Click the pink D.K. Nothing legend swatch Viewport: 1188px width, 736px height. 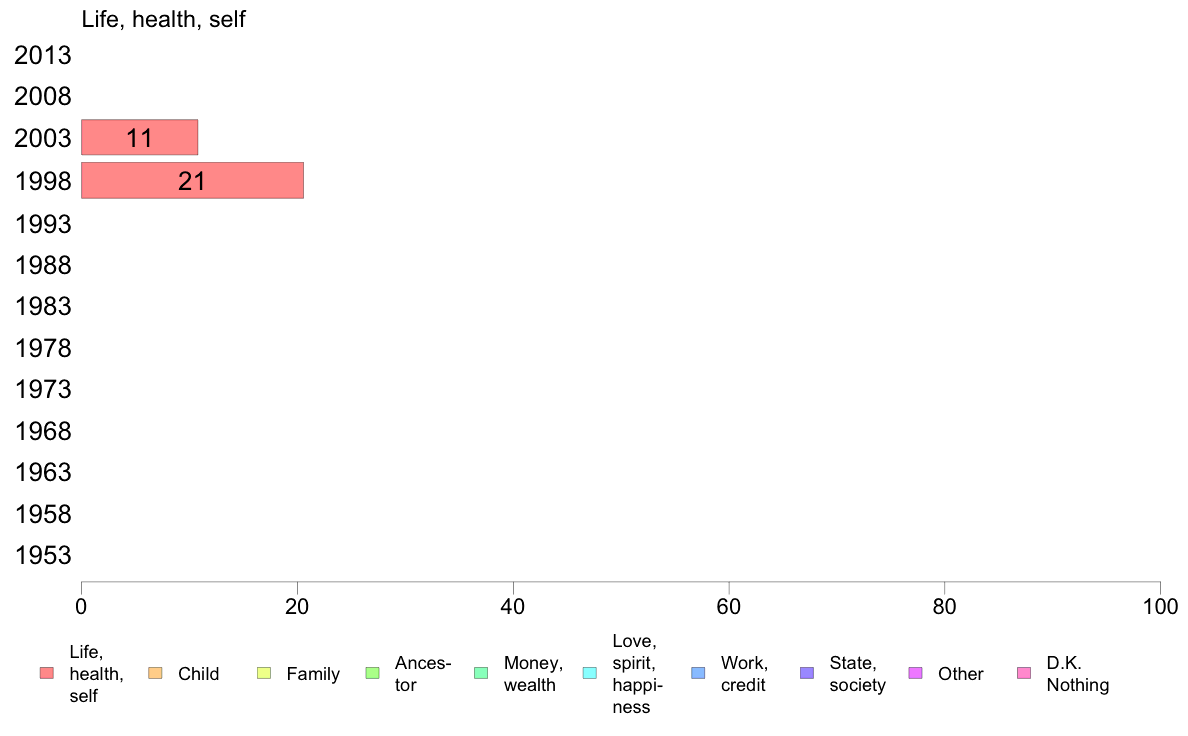point(1024,673)
